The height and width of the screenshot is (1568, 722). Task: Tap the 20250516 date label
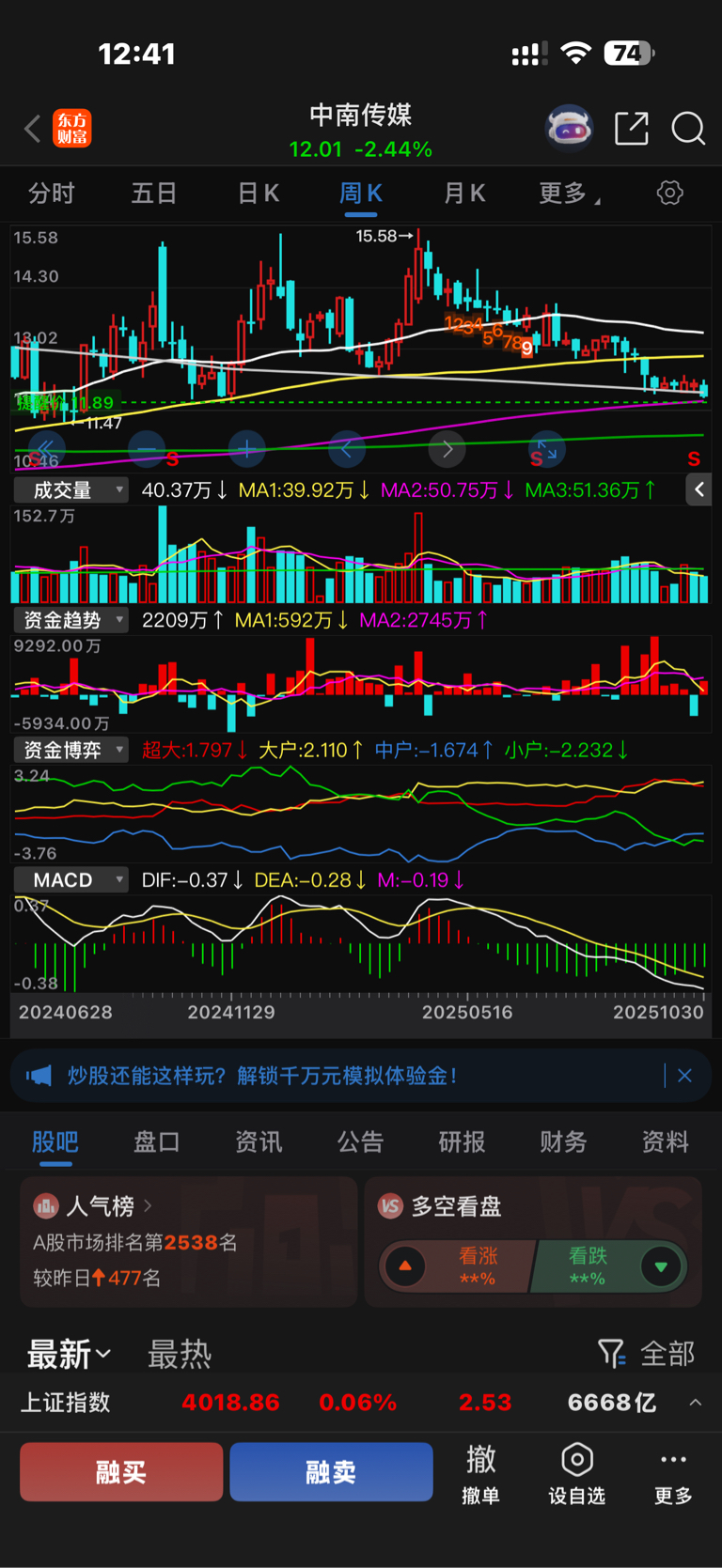point(467,1013)
